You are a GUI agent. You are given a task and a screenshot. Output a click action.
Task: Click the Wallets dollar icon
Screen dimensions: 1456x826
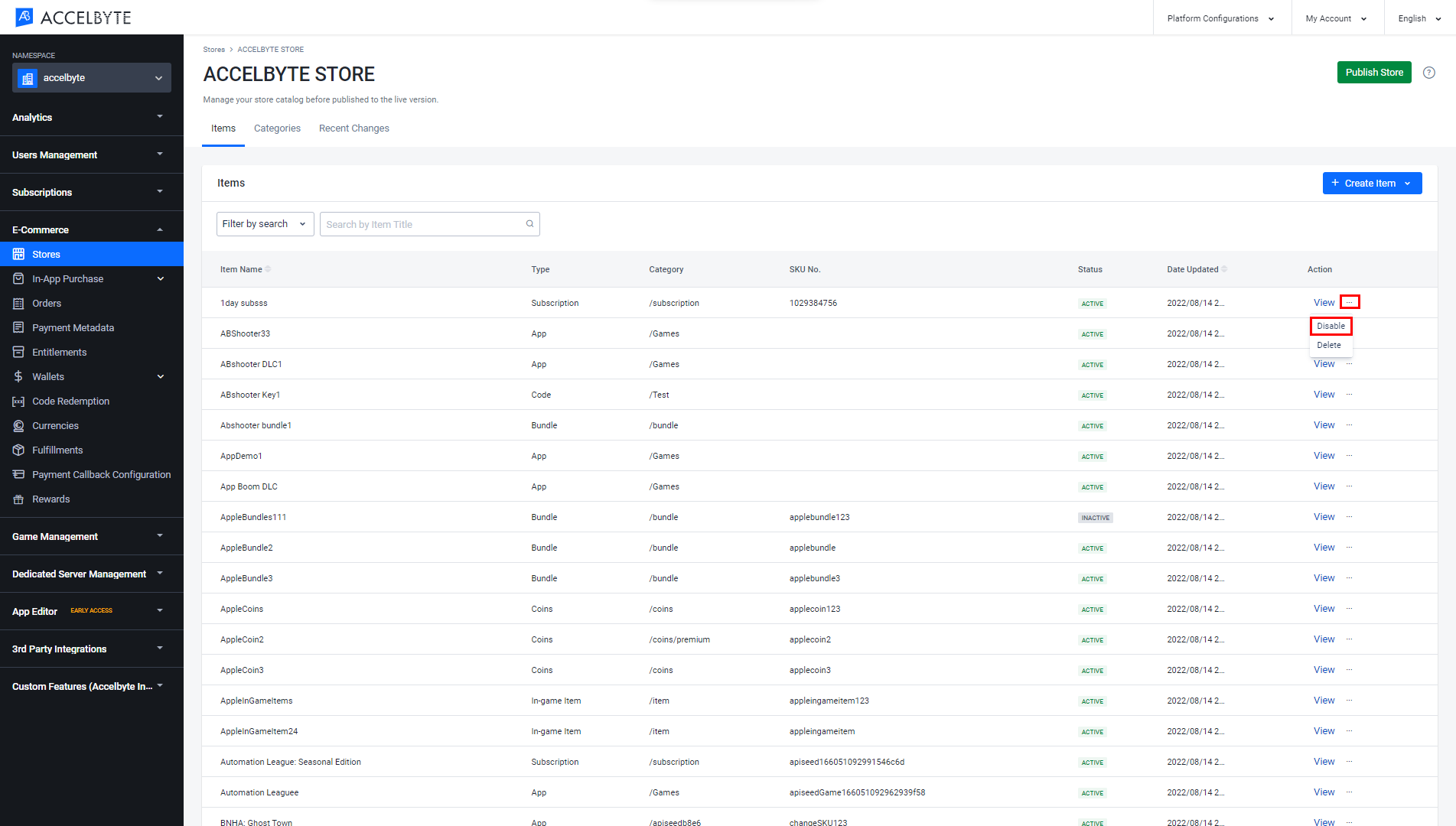(18, 376)
